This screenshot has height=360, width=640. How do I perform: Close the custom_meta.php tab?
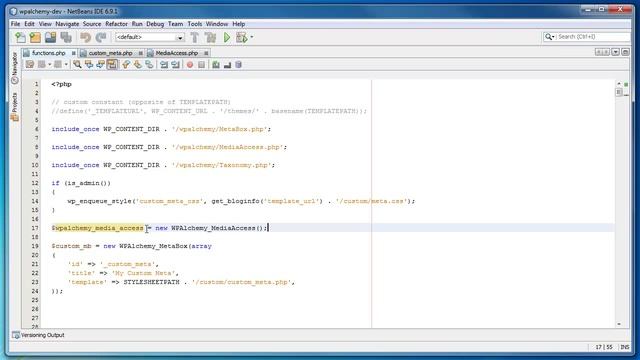pyautogui.click(x=140, y=53)
